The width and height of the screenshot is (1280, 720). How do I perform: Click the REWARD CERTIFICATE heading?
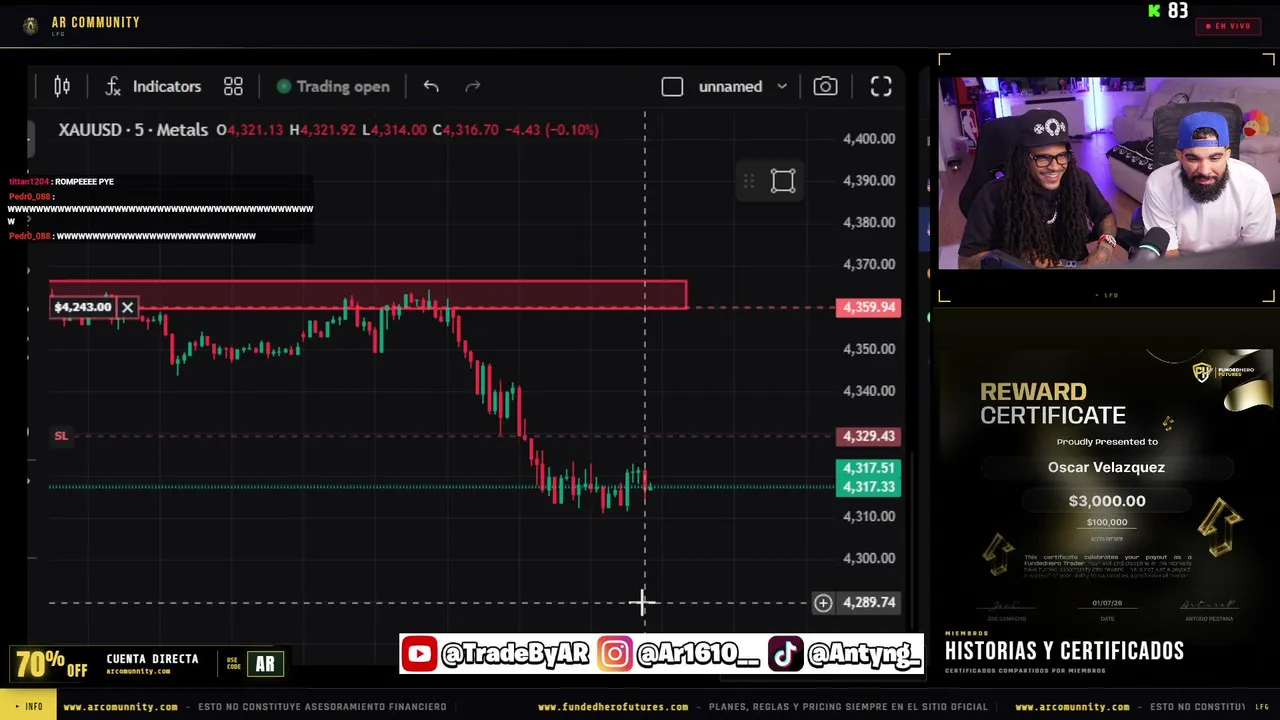point(1053,404)
